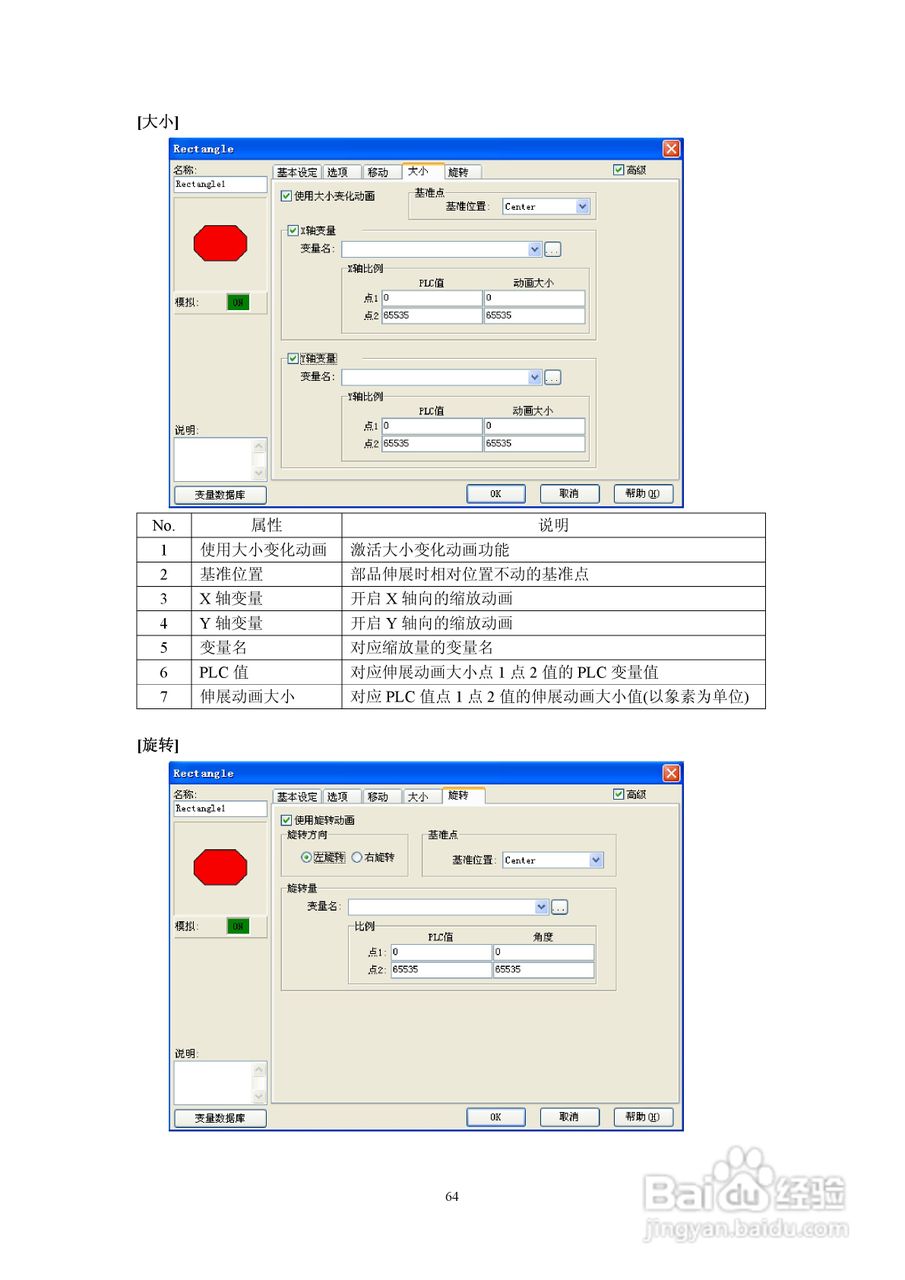This screenshot has height=1280, width=905.
Task: Click the 帮助(H) help button icon
Action: [x=643, y=493]
